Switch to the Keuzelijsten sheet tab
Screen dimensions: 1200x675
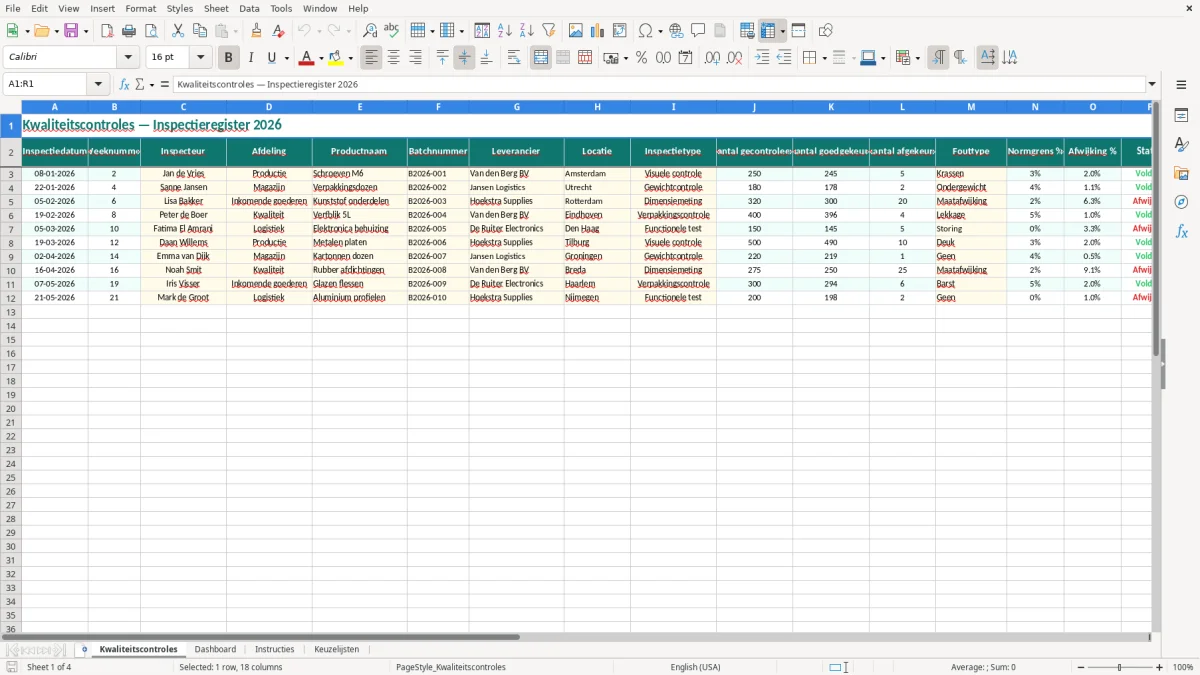[x=336, y=649]
